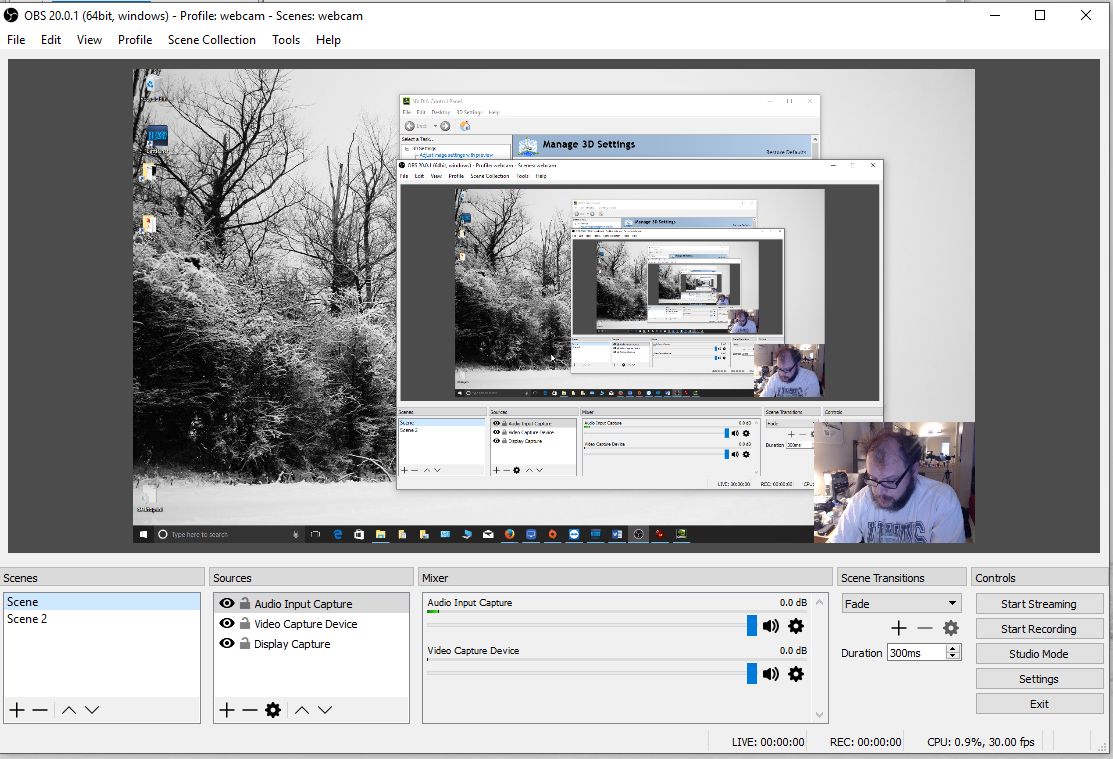Open source properties gear icon
Screen dimensions: 1113x759
point(273,710)
